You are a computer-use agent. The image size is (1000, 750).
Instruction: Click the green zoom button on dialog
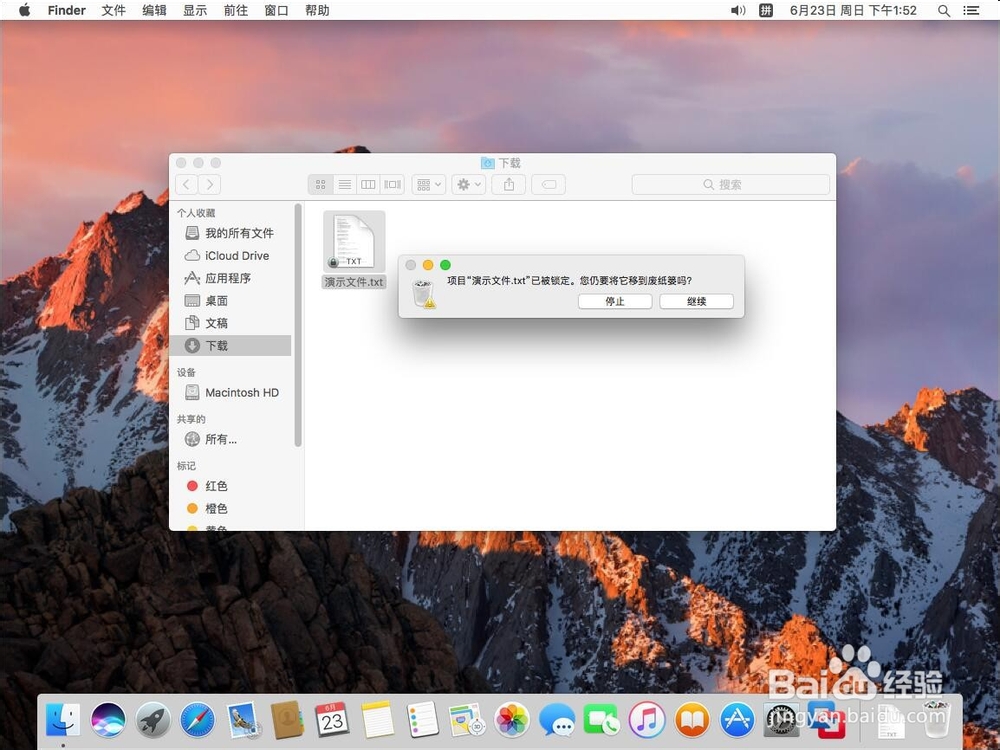[445, 265]
